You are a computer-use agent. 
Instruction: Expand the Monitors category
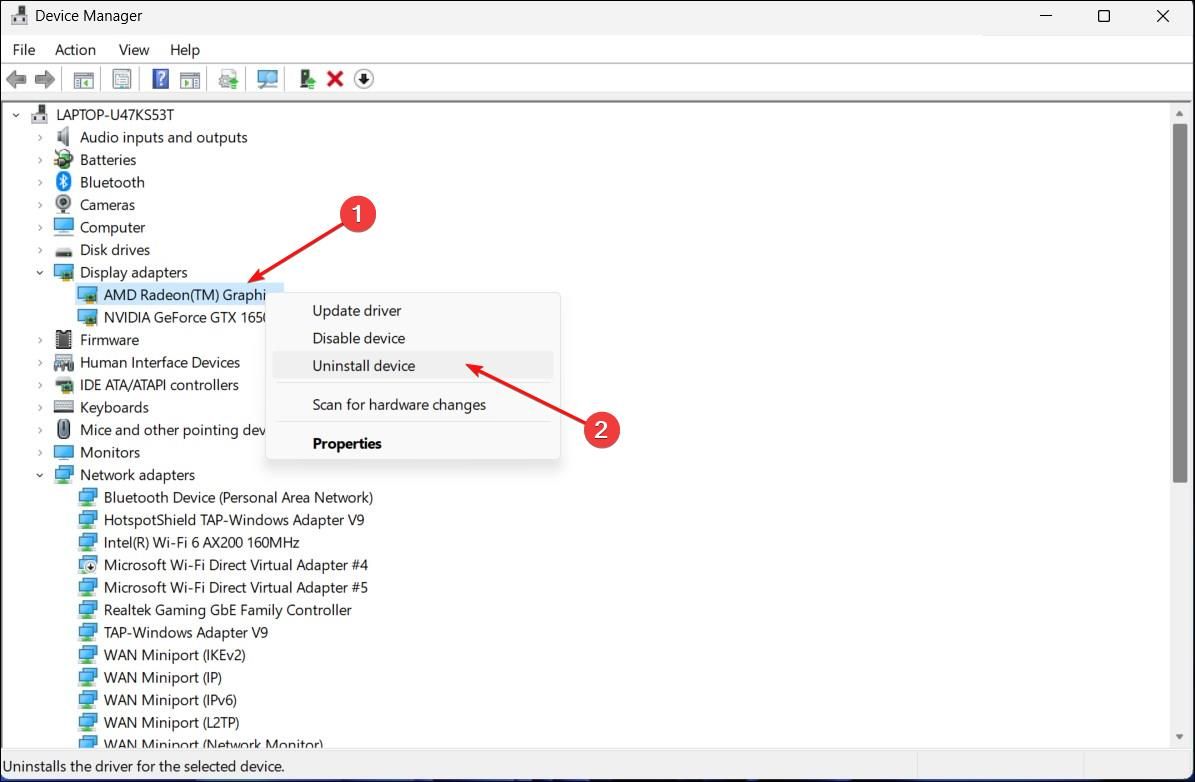(41, 452)
